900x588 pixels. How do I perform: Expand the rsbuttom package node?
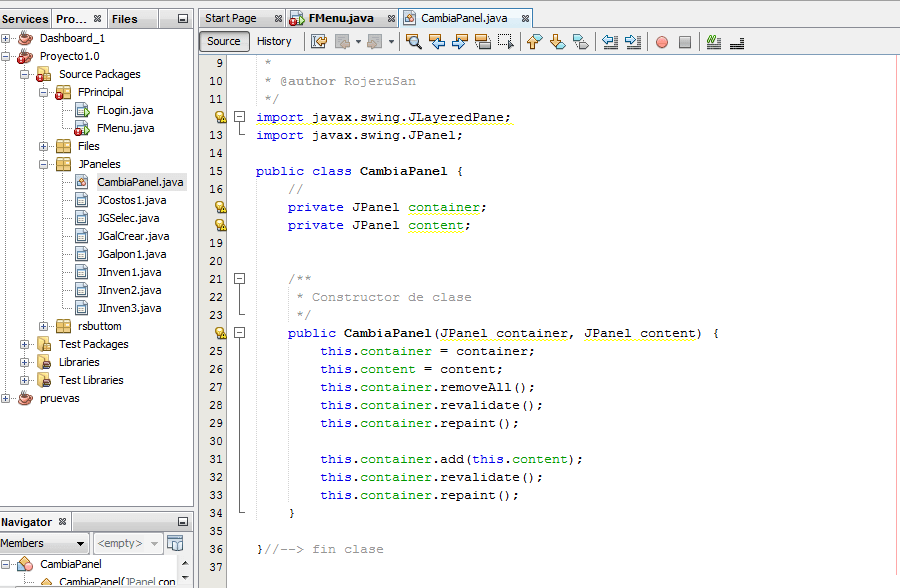(x=42, y=326)
